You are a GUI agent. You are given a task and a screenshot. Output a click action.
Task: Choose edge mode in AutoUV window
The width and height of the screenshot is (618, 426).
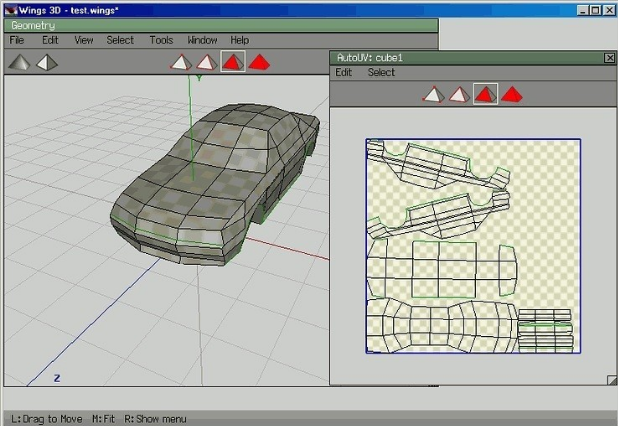pos(459,95)
